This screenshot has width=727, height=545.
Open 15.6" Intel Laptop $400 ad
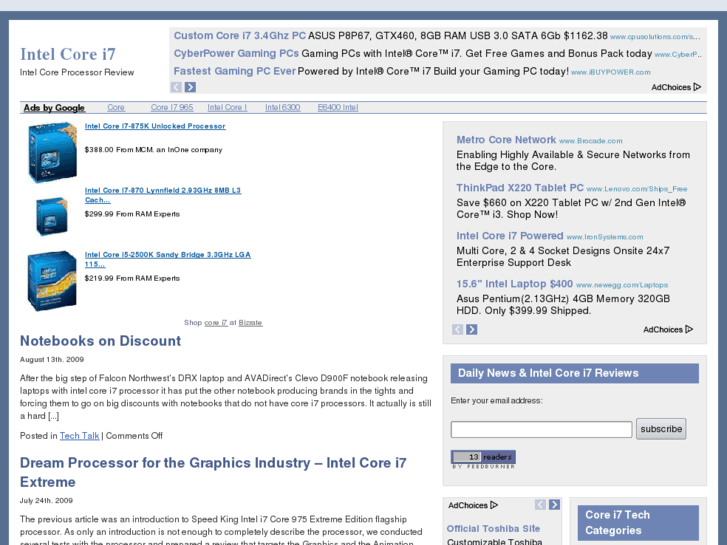coord(515,284)
